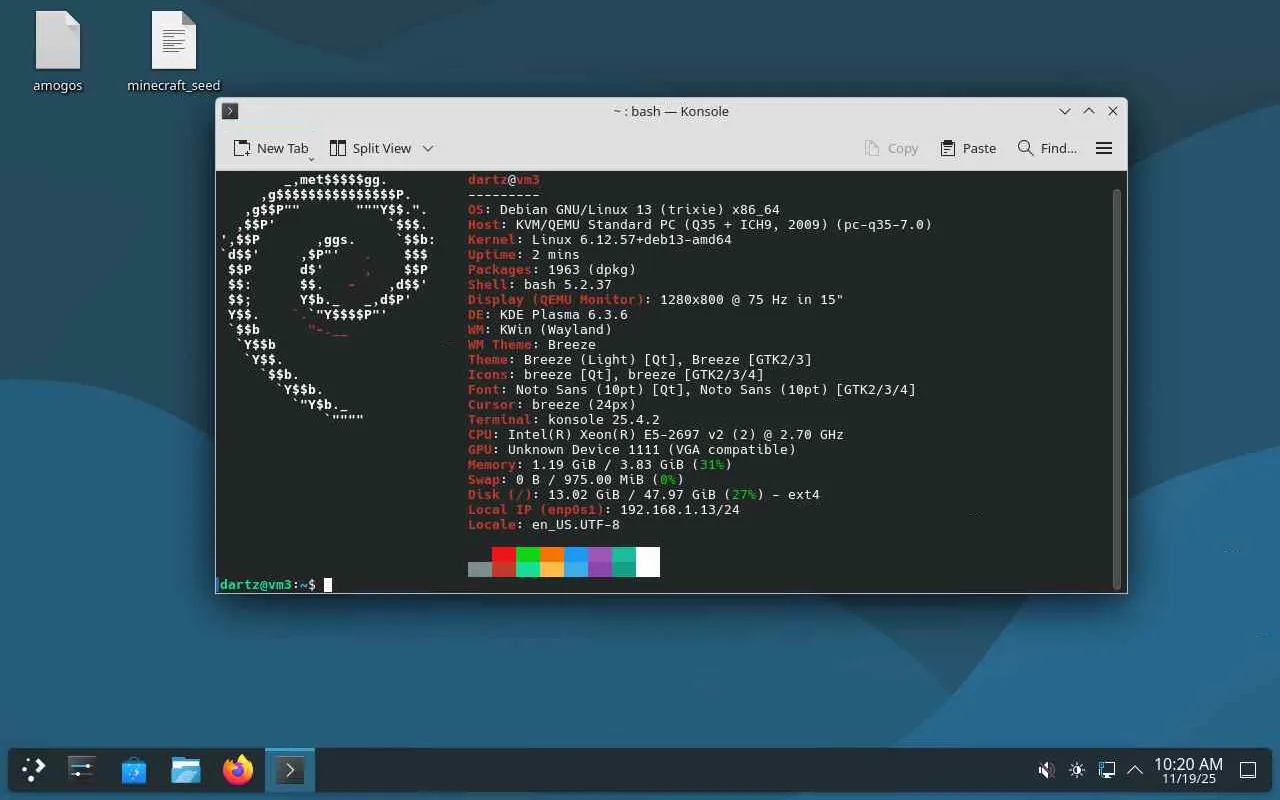Open the Konsole window menu icon in title bar

(x=230, y=111)
